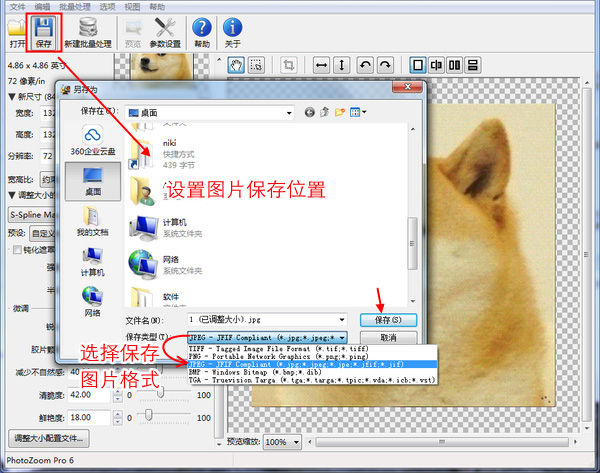Screen dimensions: 600x473
Task: Open the 文件名 filename dropdown arrow
Action: pos(342,320)
